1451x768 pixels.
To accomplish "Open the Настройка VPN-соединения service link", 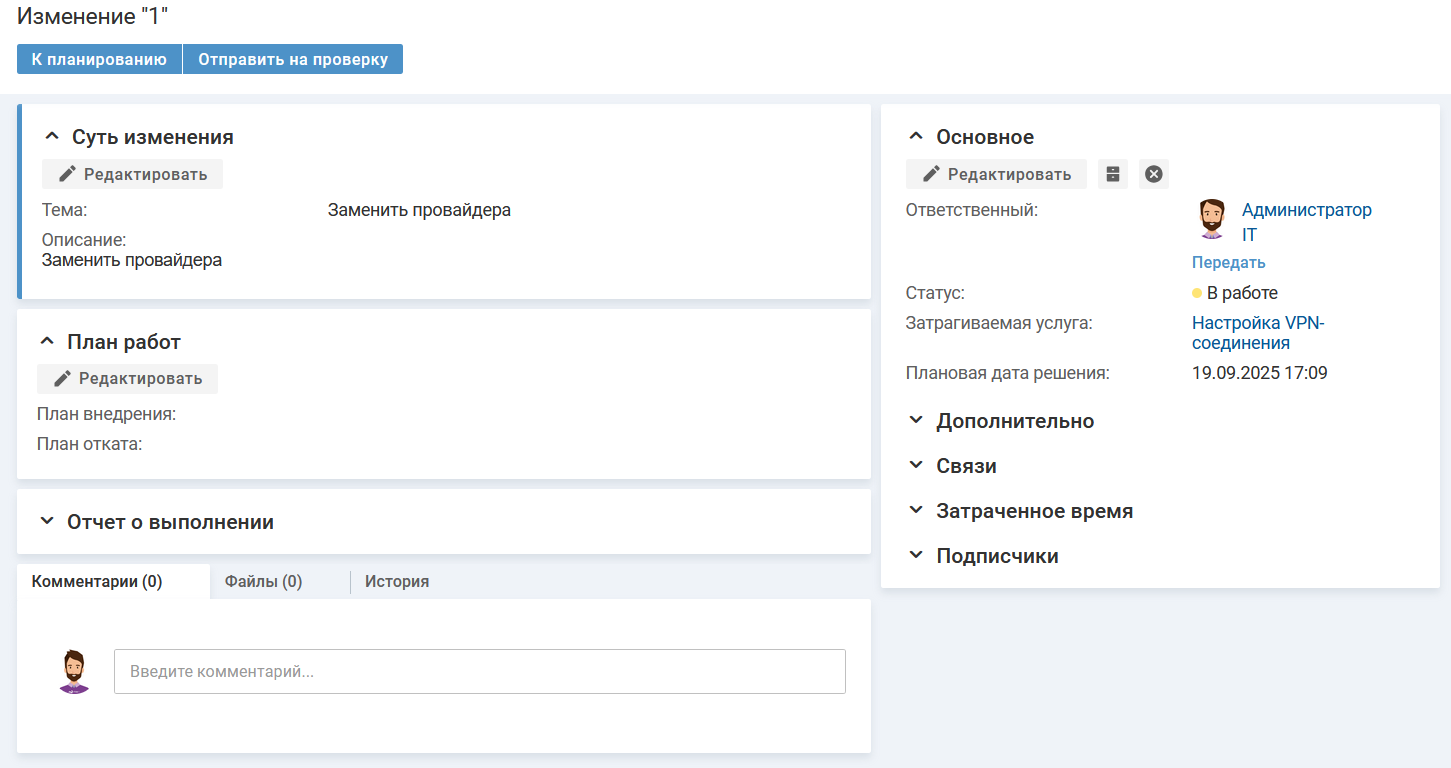I will pyautogui.click(x=1257, y=333).
